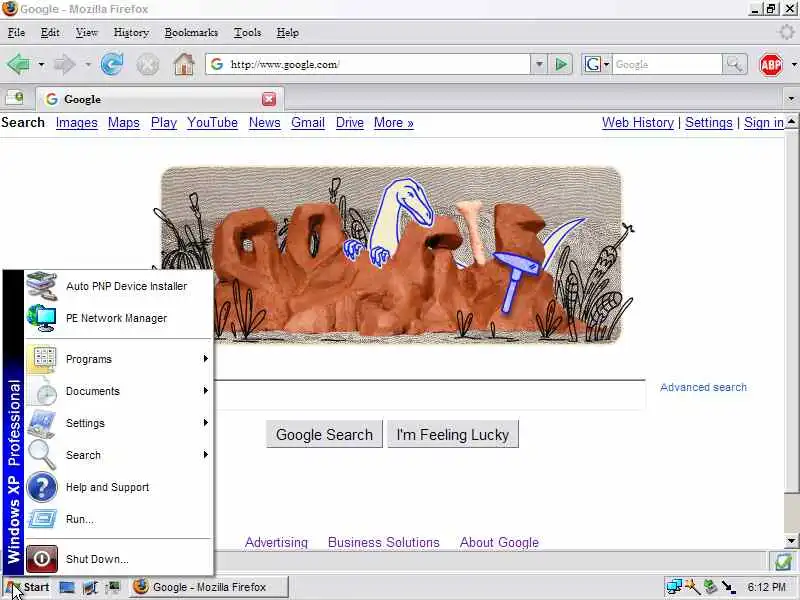
Task: Click the search magnifier button in search box
Action: click(735, 64)
